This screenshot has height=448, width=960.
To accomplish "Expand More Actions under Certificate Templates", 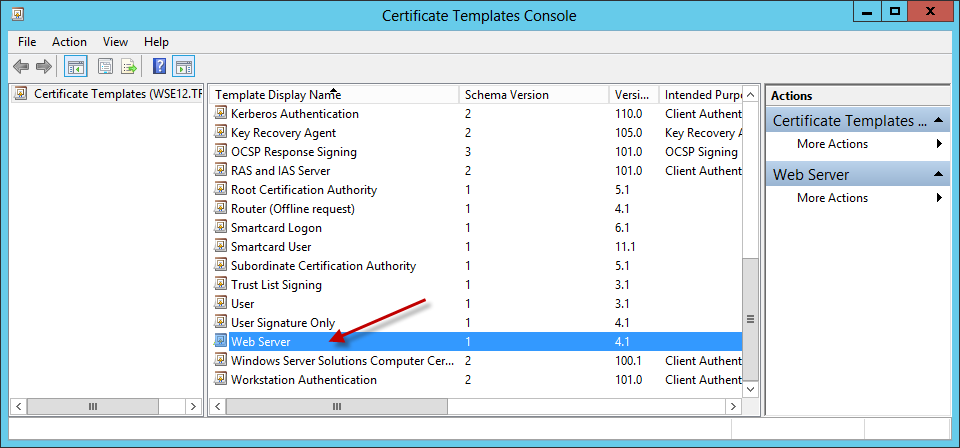I will (832, 144).
